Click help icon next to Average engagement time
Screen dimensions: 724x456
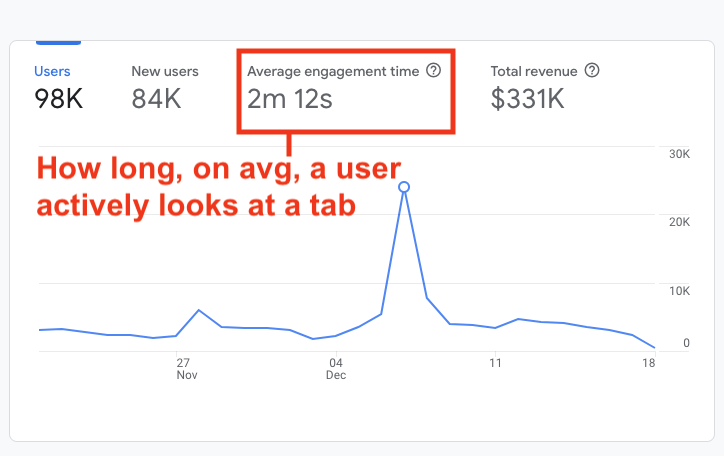pyautogui.click(x=433, y=71)
